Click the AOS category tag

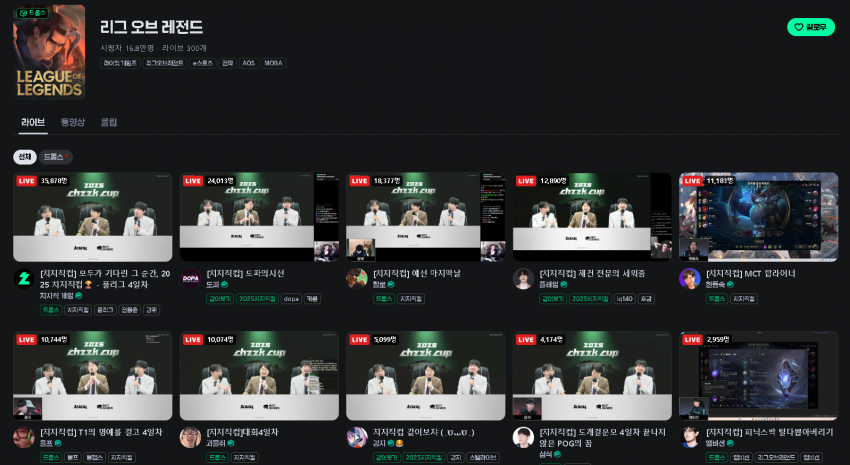pos(248,63)
